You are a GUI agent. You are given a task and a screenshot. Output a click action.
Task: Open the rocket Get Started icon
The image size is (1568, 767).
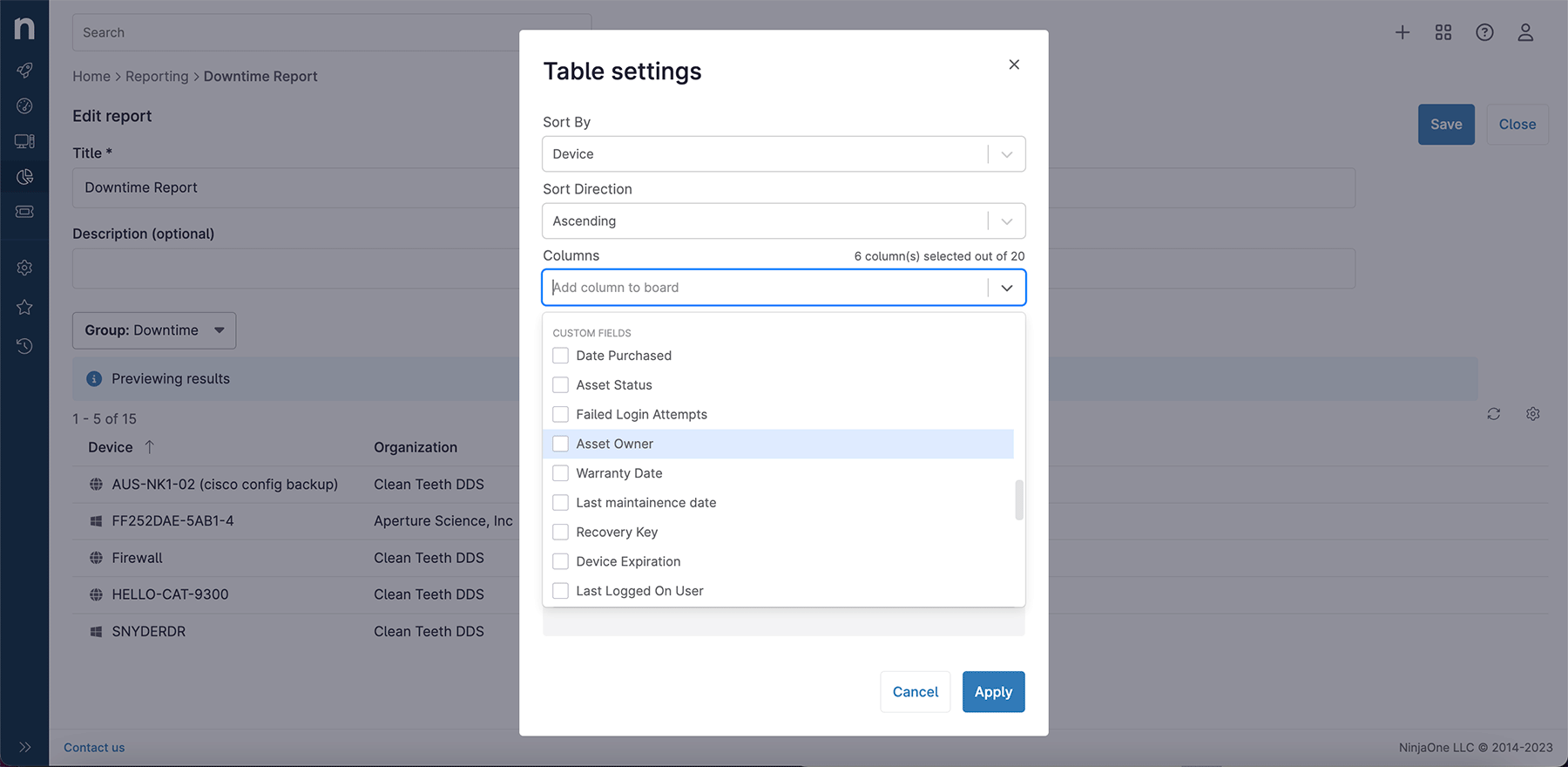point(24,70)
